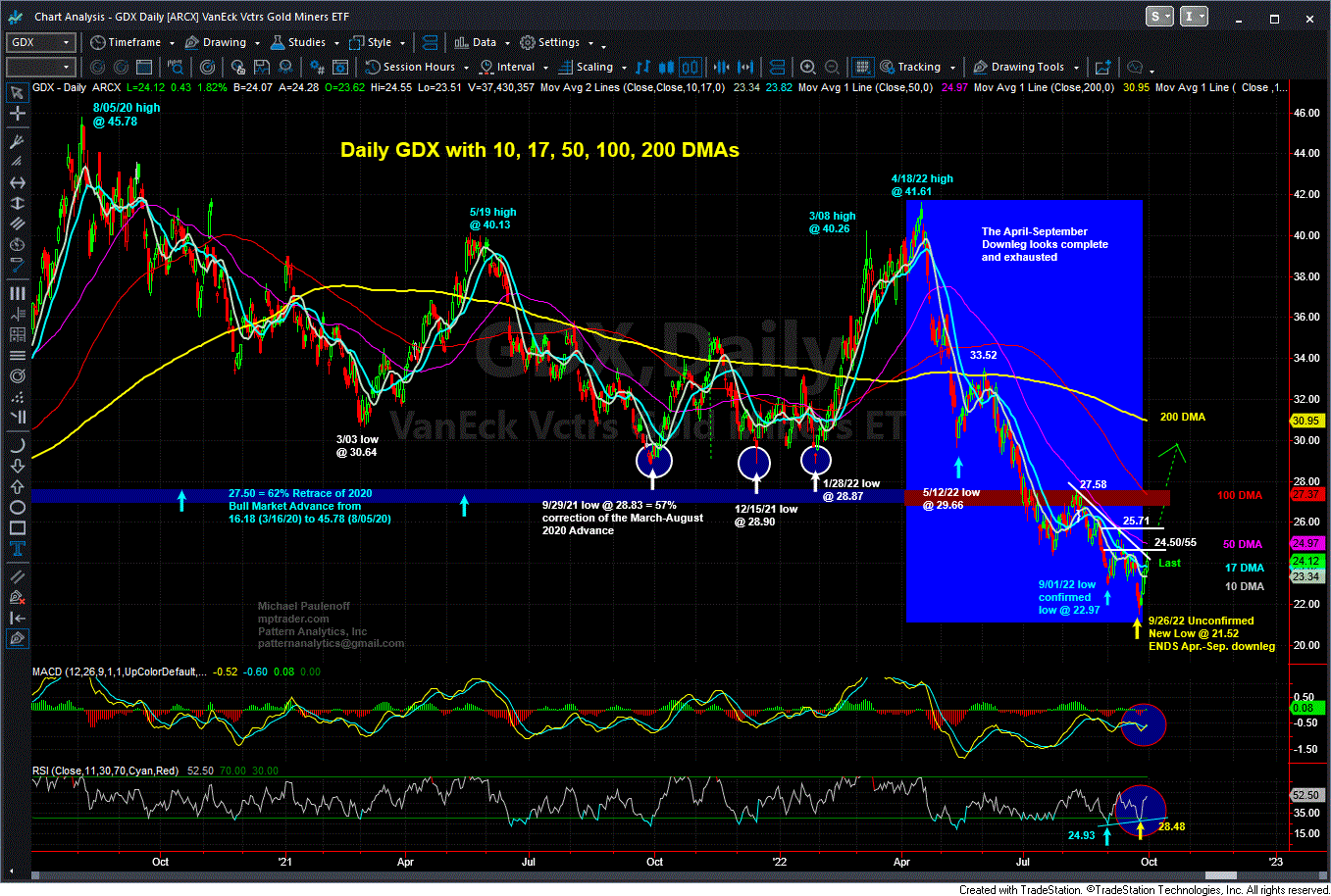Toggle the hollow candlestick style button
This screenshot has width=1331, height=896.
[x=691, y=67]
